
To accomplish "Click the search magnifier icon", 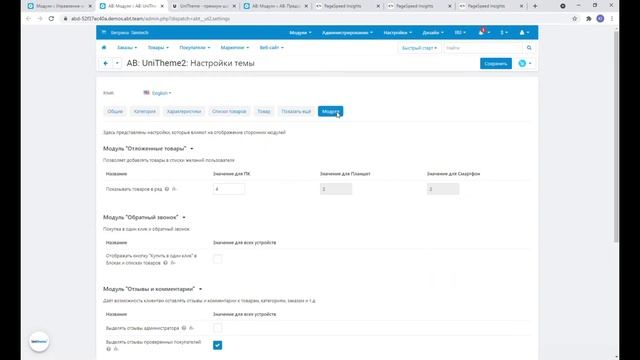I will pos(529,48).
